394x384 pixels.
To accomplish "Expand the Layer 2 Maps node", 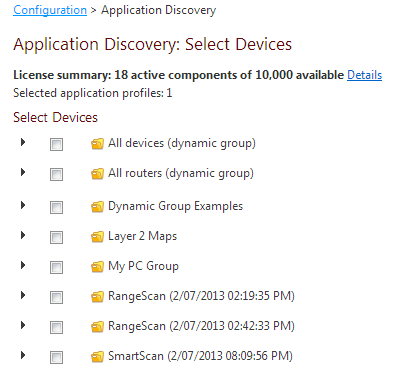I will click(23, 235).
